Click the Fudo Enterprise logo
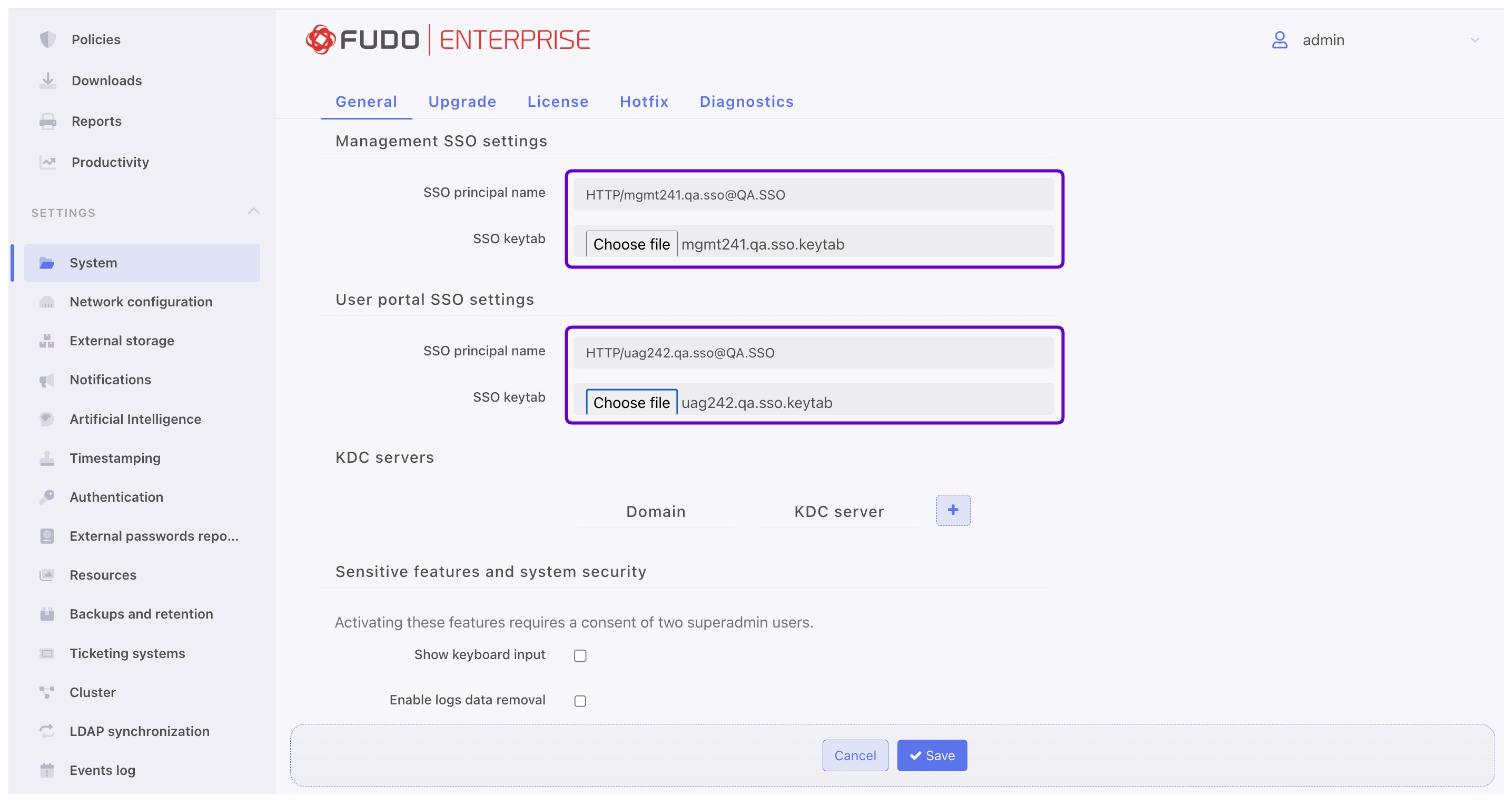This screenshot has width=1512, height=806. coord(448,40)
